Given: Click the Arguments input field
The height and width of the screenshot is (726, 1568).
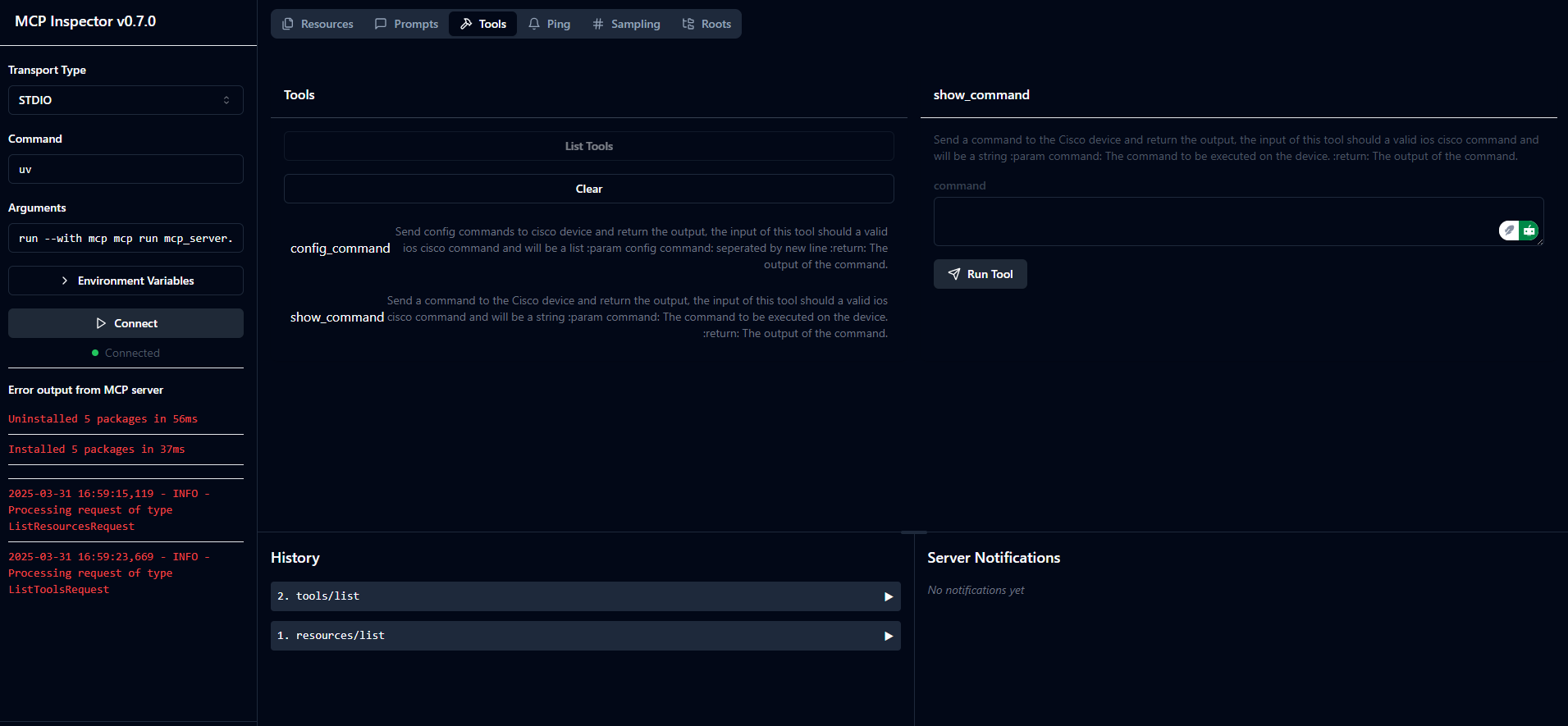Looking at the screenshot, I should [126, 238].
